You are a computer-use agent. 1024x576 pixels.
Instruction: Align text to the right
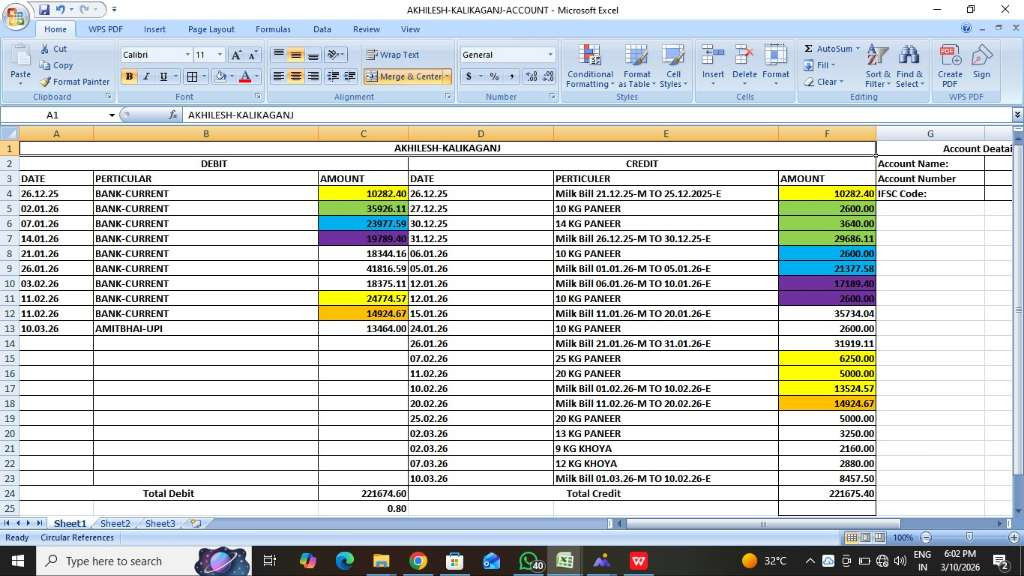[313, 76]
